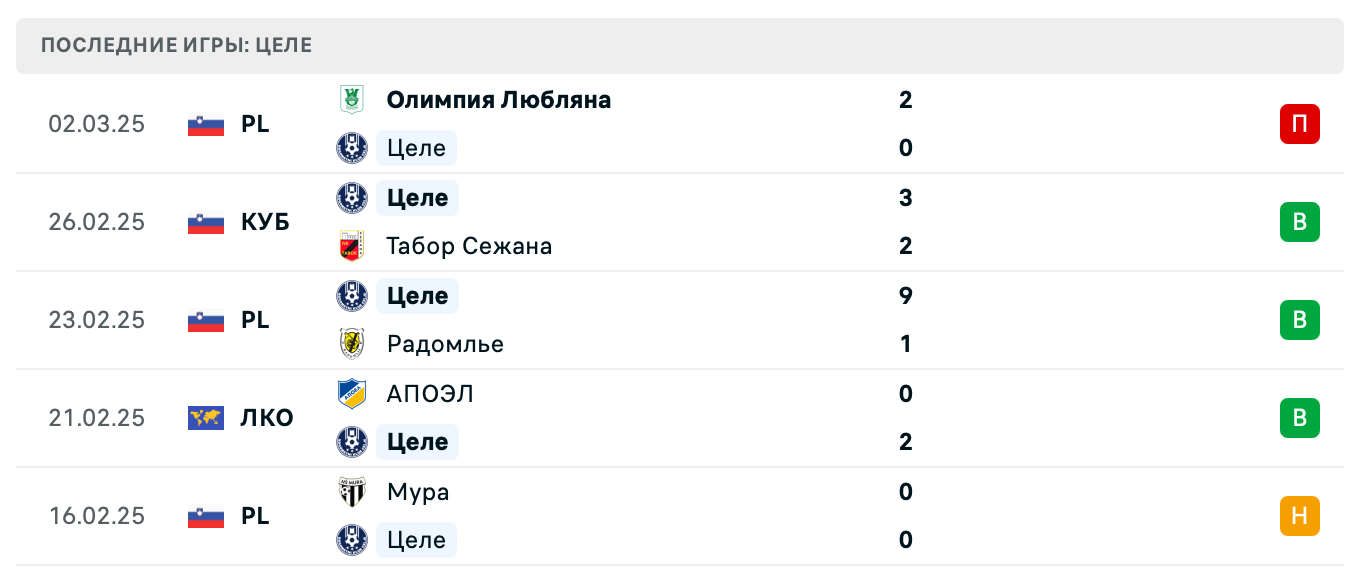Click the red П result badge

1299,124
